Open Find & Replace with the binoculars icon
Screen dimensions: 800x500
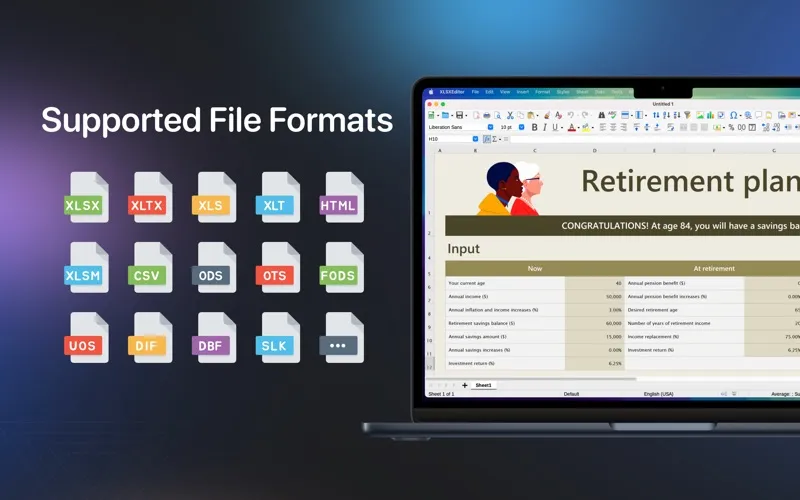(x=602, y=115)
